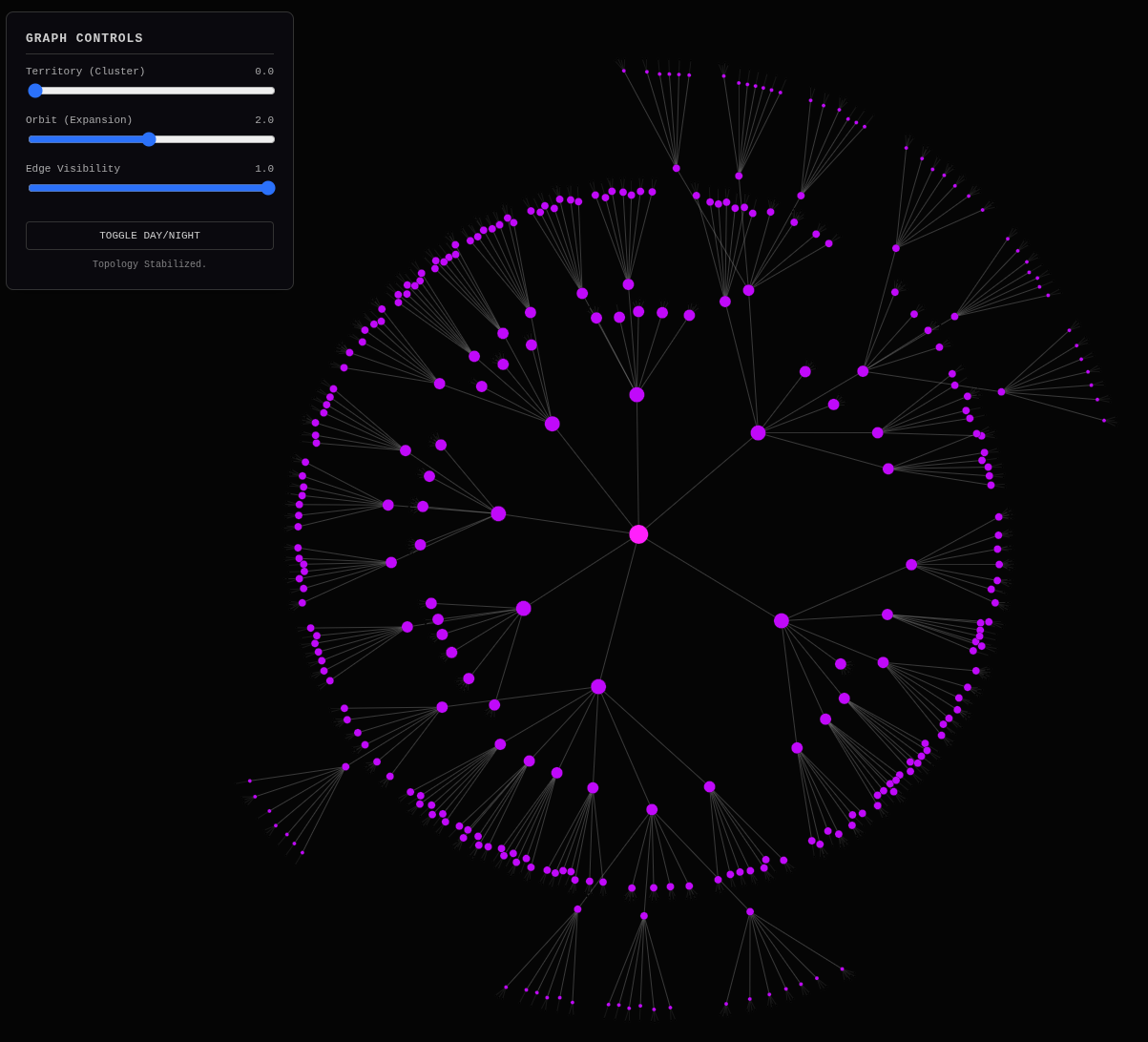The image size is (1148, 1042).
Task: Click the Edge Visibility slider handle
Action: coord(268,188)
